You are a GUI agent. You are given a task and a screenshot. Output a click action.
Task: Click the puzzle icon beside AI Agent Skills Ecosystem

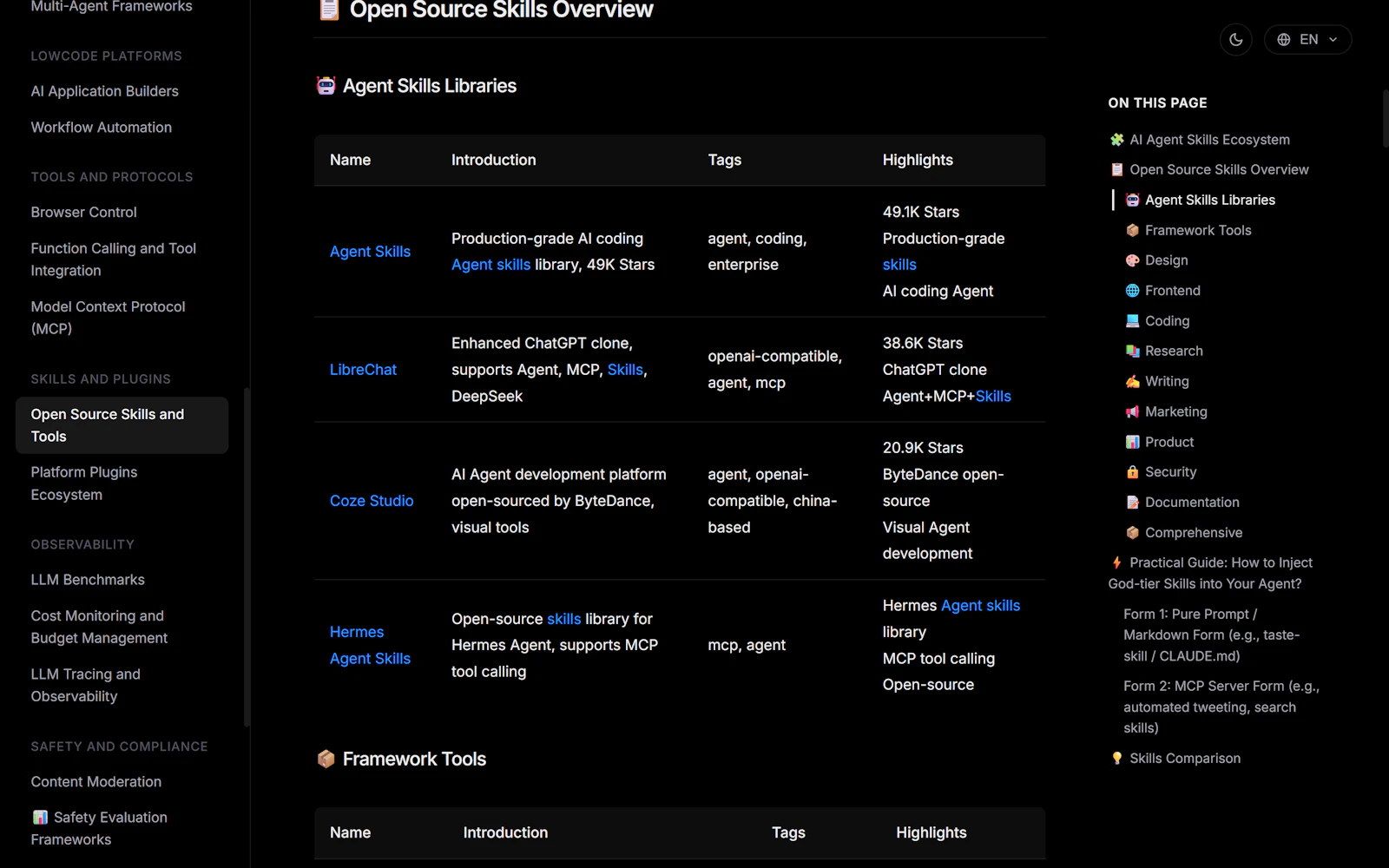pyautogui.click(x=1117, y=140)
